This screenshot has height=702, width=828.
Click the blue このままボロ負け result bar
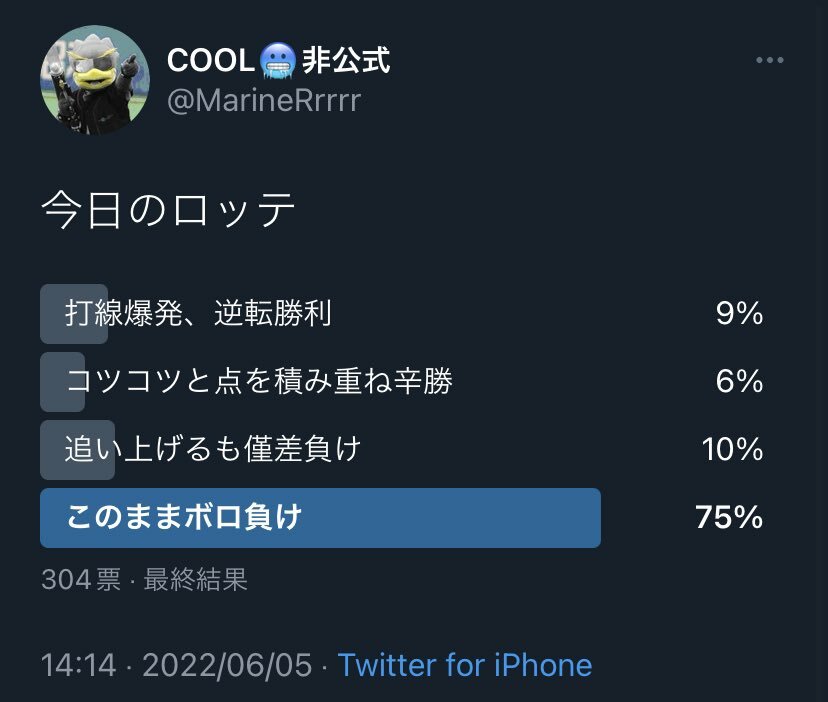[320, 517]
